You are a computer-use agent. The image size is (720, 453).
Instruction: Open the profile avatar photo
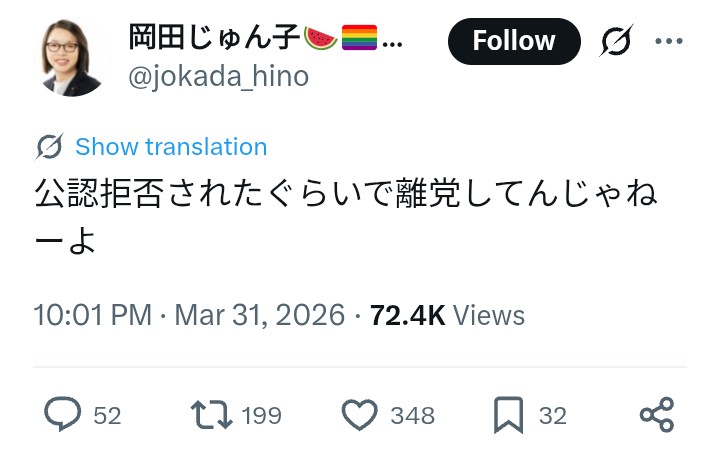pos(73,56)
